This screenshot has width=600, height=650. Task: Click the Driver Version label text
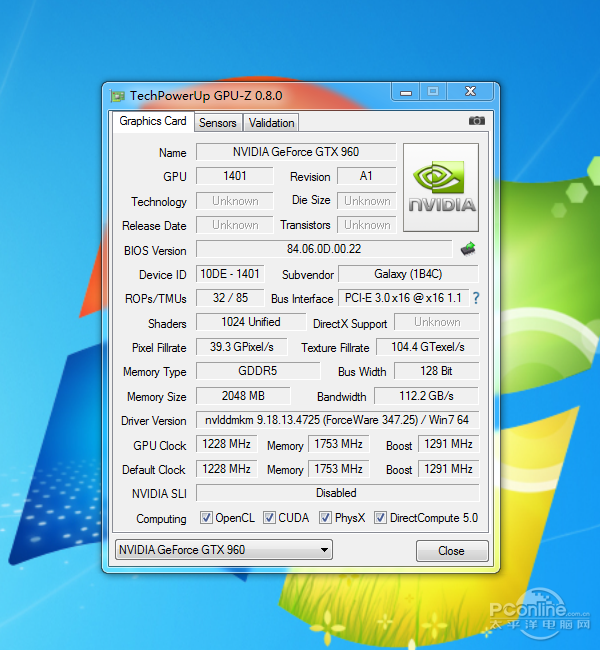(x=154, y=421)
